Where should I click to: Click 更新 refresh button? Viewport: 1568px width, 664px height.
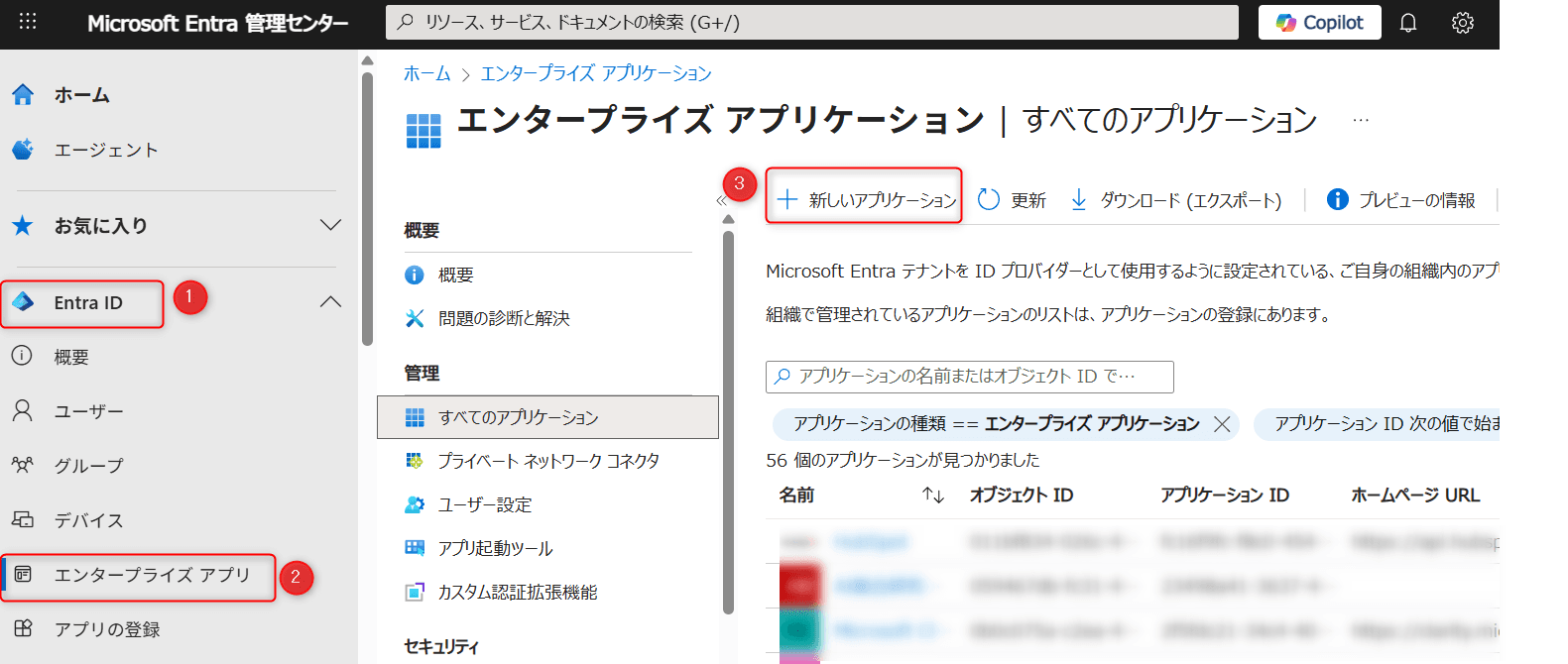coord(1012,200)
